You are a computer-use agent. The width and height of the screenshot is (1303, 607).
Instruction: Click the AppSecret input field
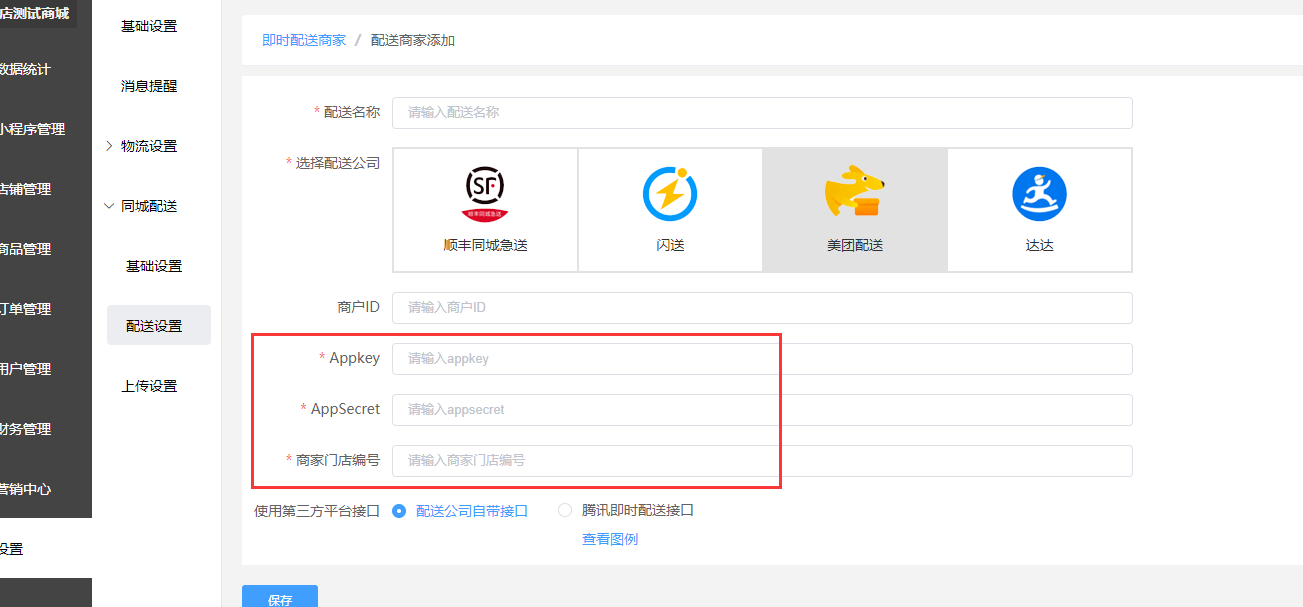(762, 410)
